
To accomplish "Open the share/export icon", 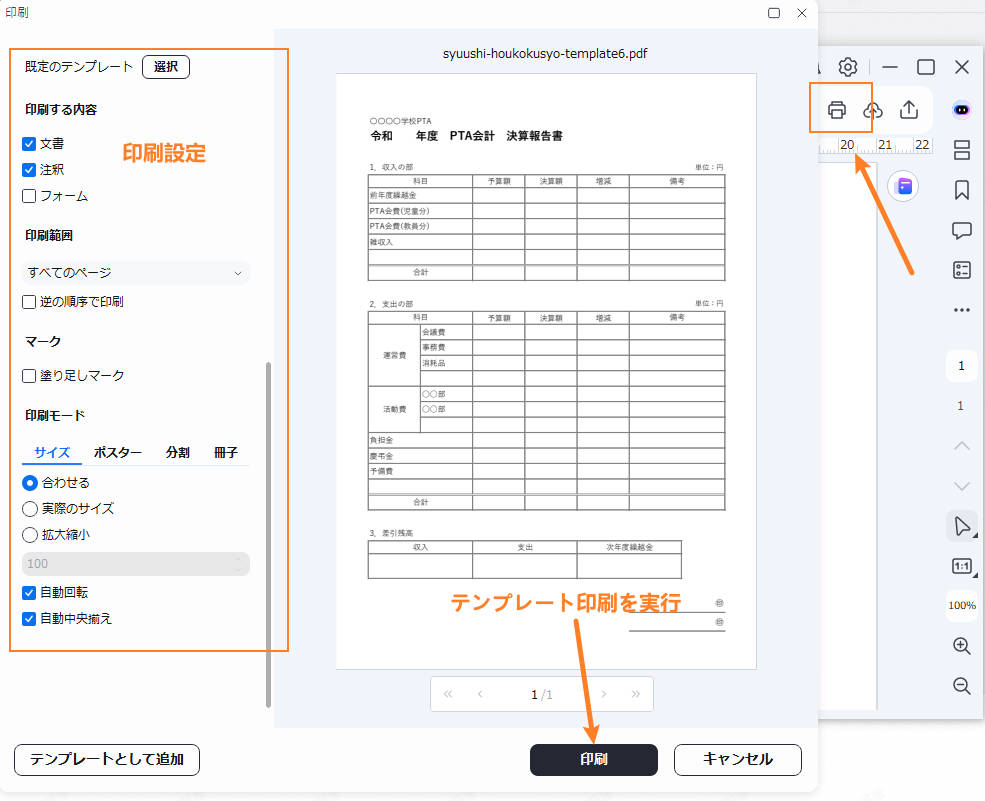I will [908, 109].
